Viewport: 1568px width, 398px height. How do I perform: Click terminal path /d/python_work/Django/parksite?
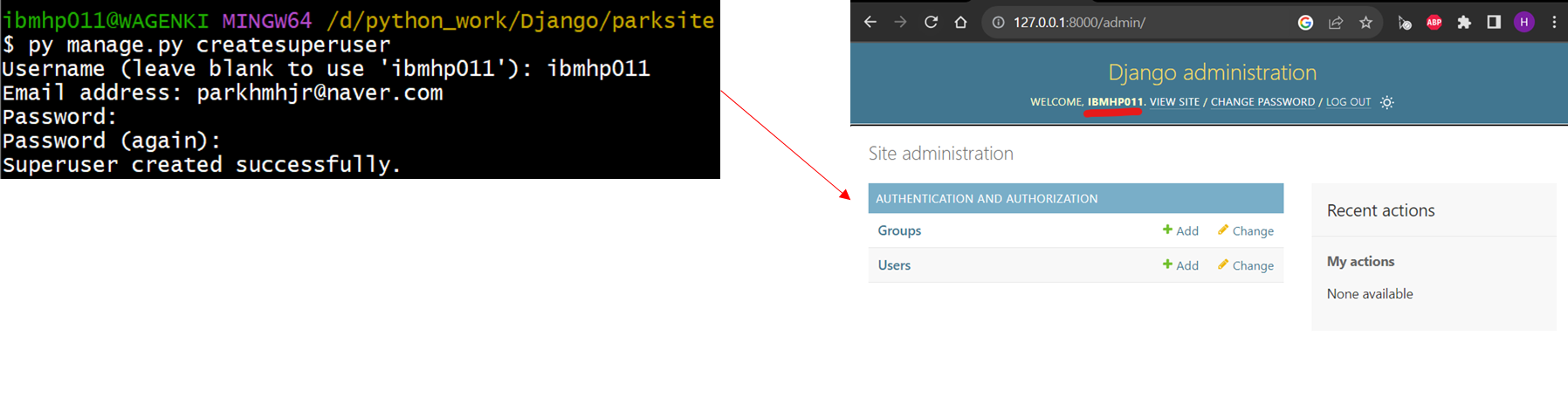coord(520,20)
